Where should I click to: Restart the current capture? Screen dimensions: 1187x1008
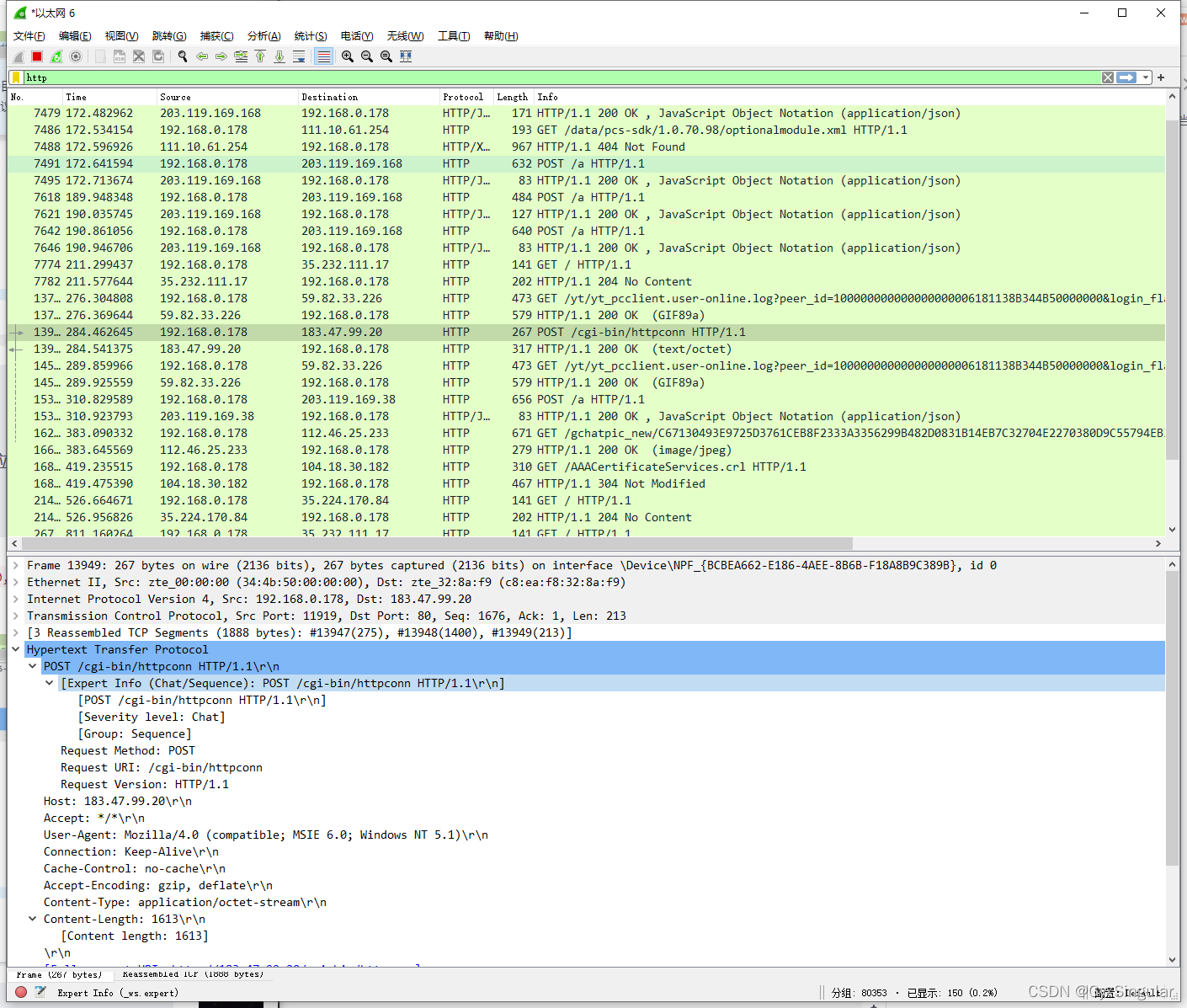56,56
